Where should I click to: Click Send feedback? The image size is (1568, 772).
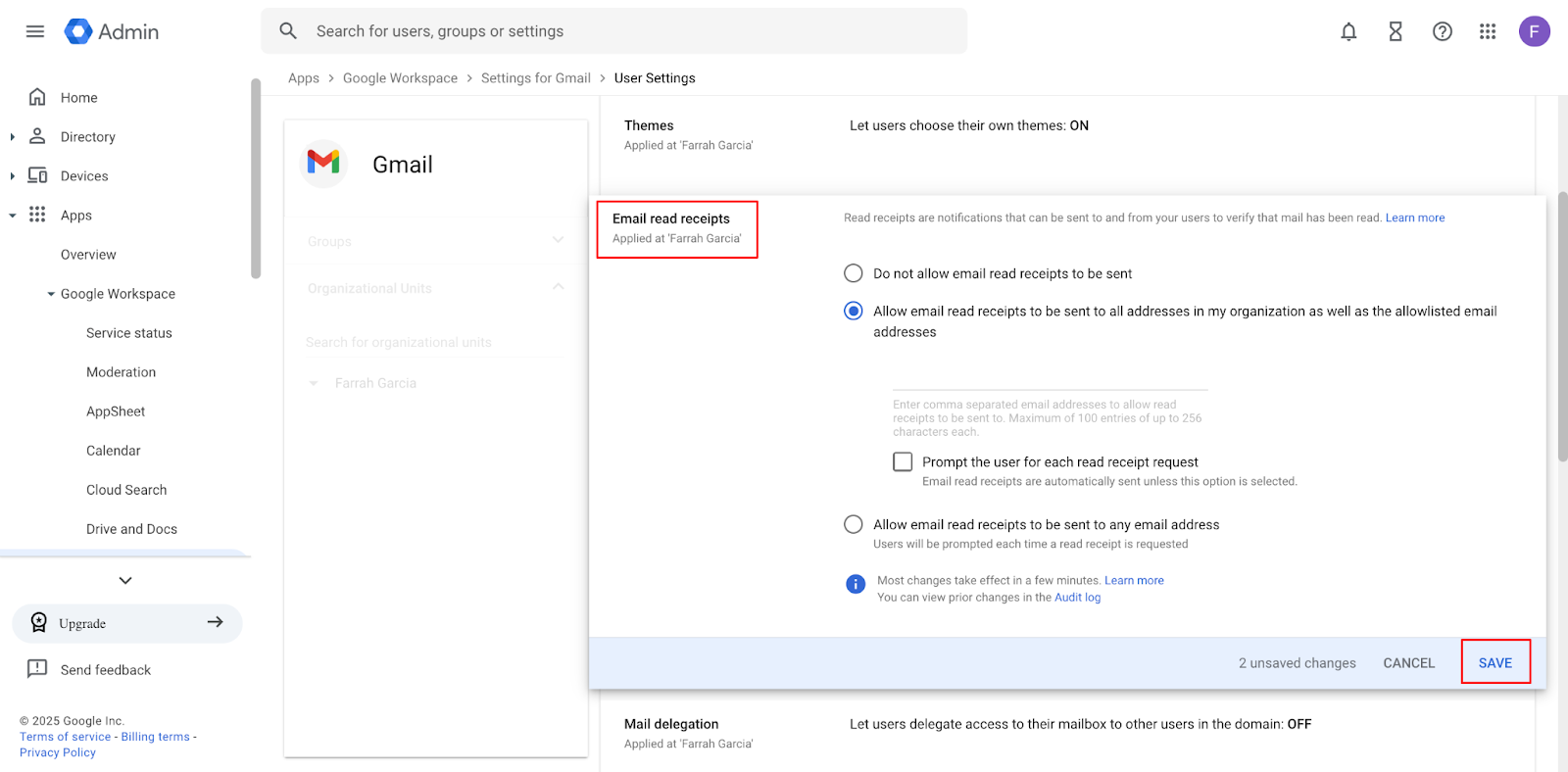pos(106,669)
